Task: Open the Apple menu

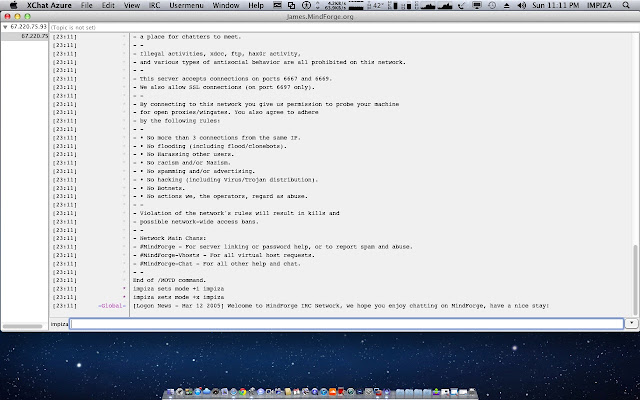Action: point(13,5)
